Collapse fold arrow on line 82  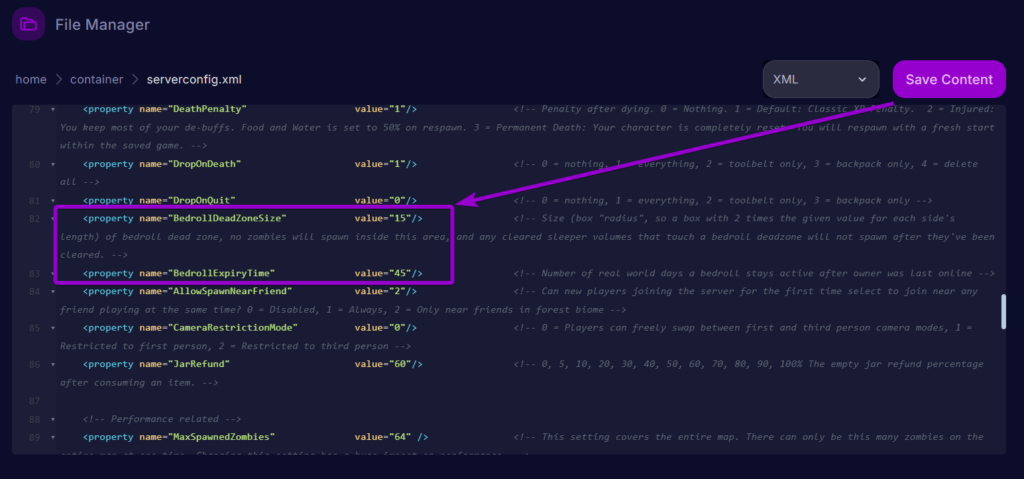click(x=52, y=218)
